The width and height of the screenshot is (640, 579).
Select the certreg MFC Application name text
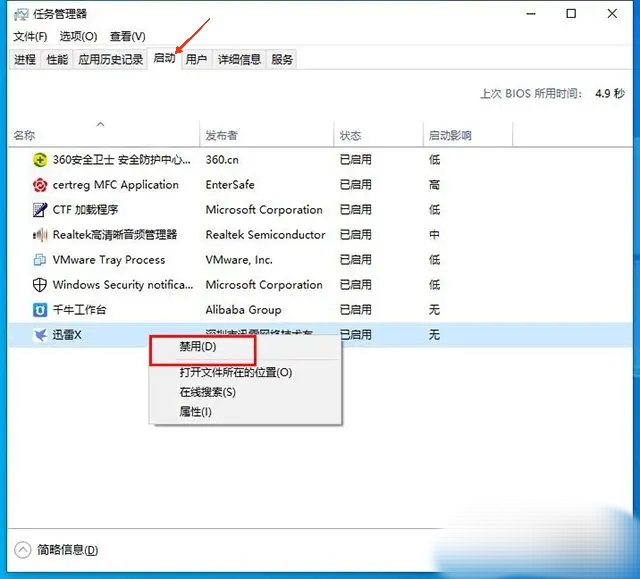(x=116, y=185)
